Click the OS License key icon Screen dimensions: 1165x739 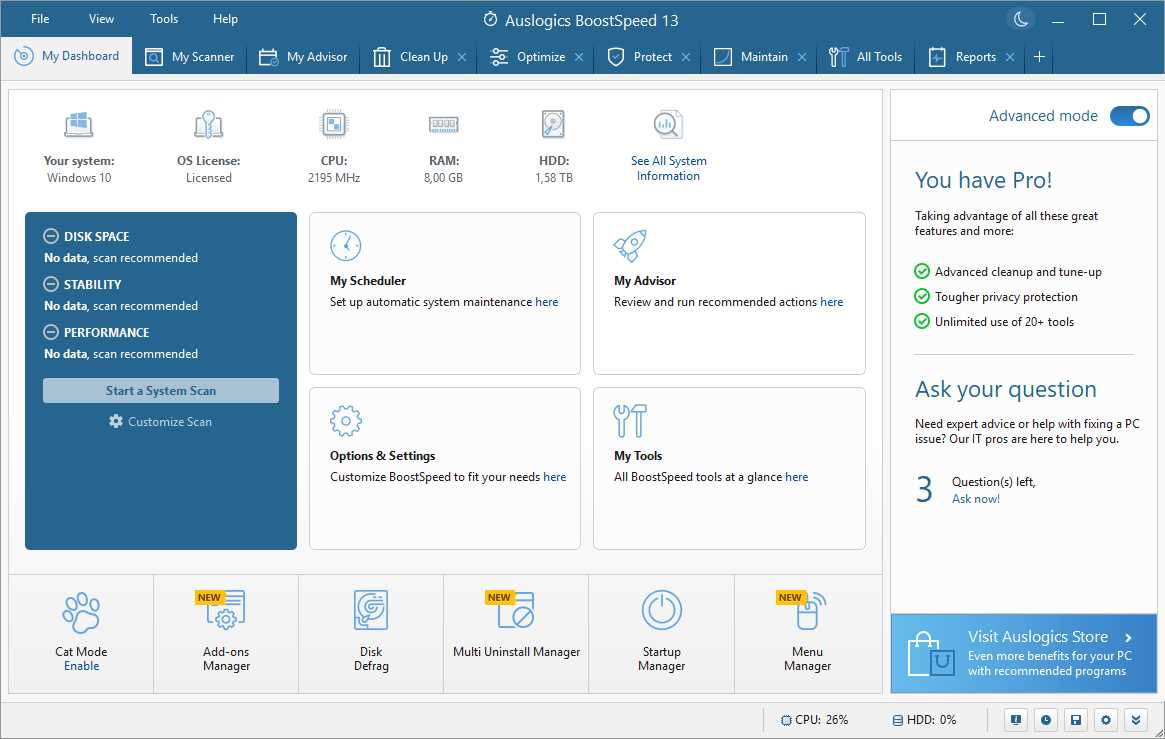(x=209, y=125)
